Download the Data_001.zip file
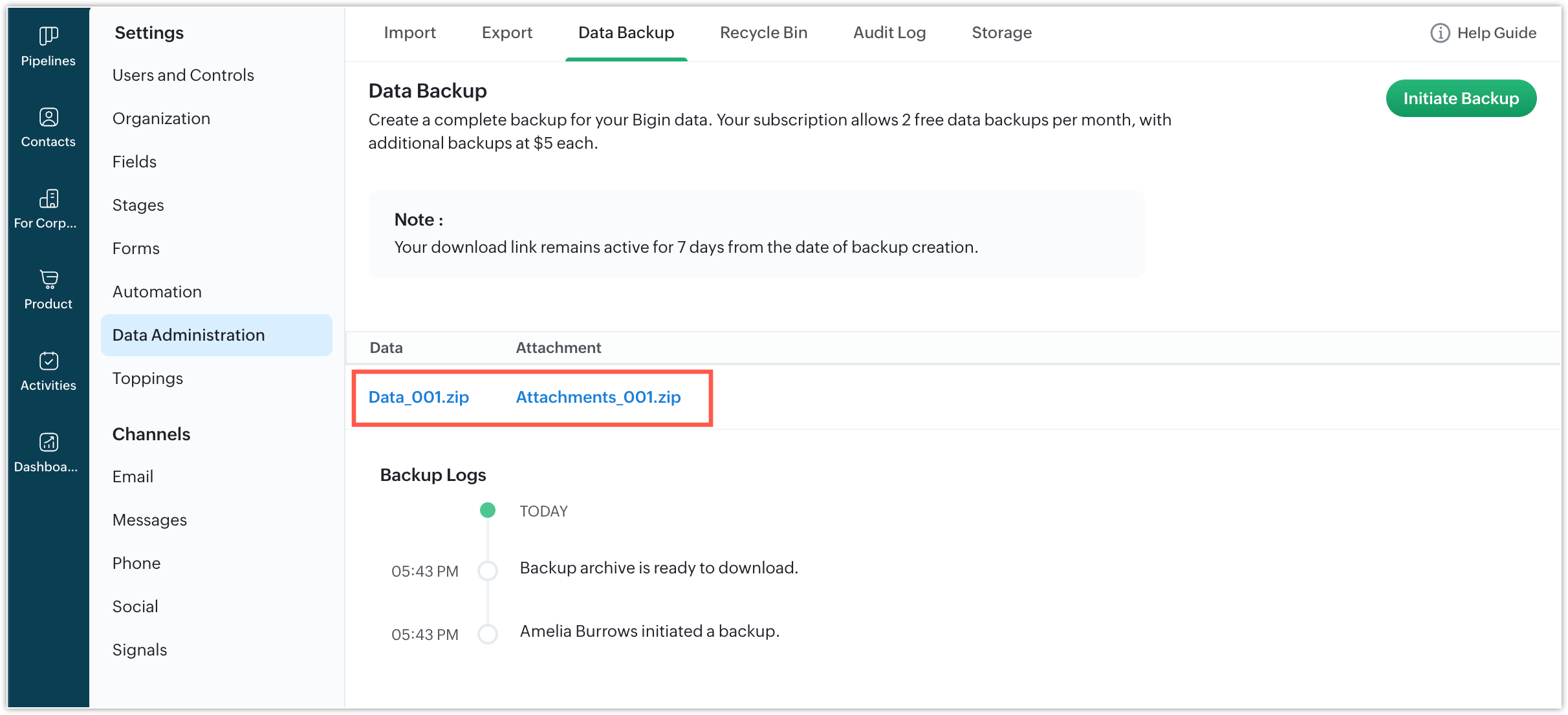The height and width of the screenshot is (715, 1568). click(419, 397)
